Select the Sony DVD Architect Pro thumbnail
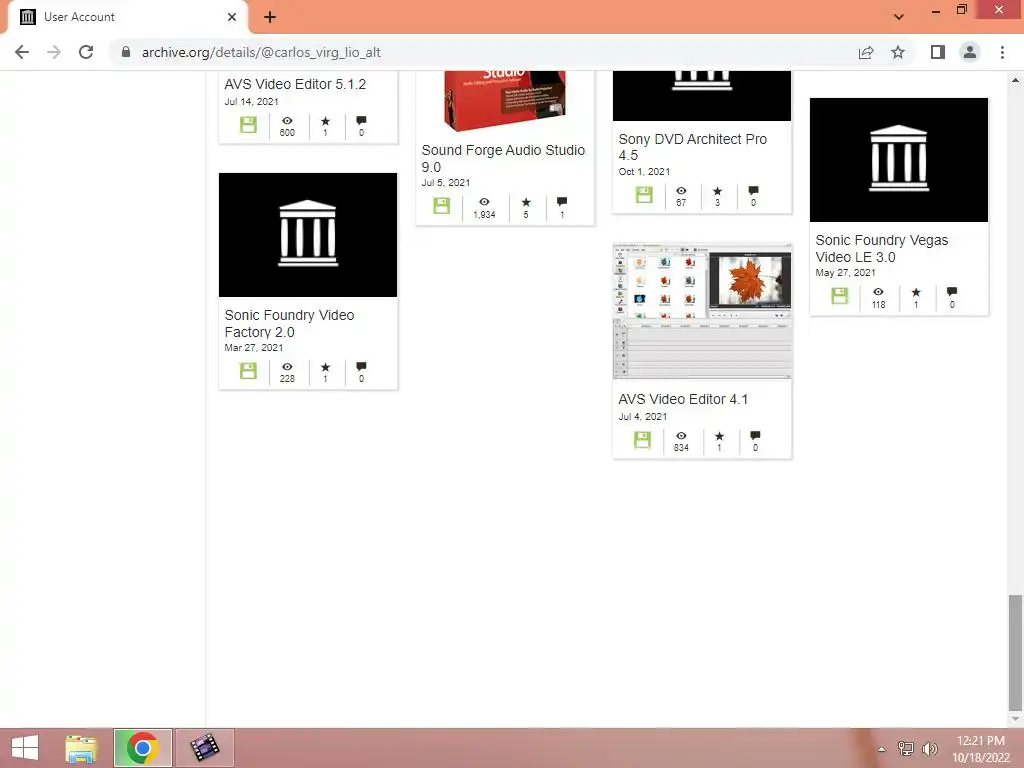1024x768 pixels. (x=701, y=95)
